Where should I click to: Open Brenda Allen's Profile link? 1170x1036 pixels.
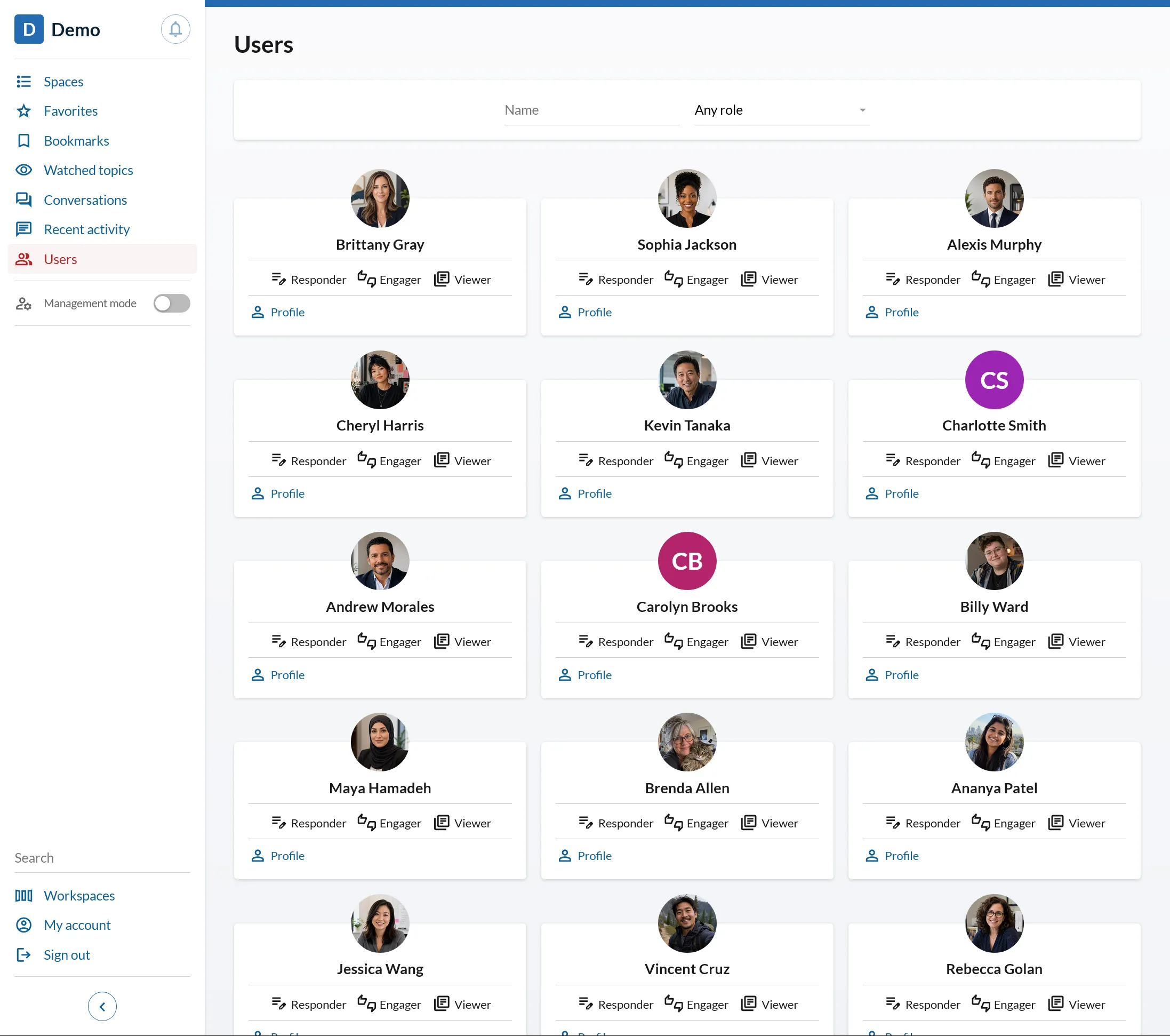pos(595,856)
